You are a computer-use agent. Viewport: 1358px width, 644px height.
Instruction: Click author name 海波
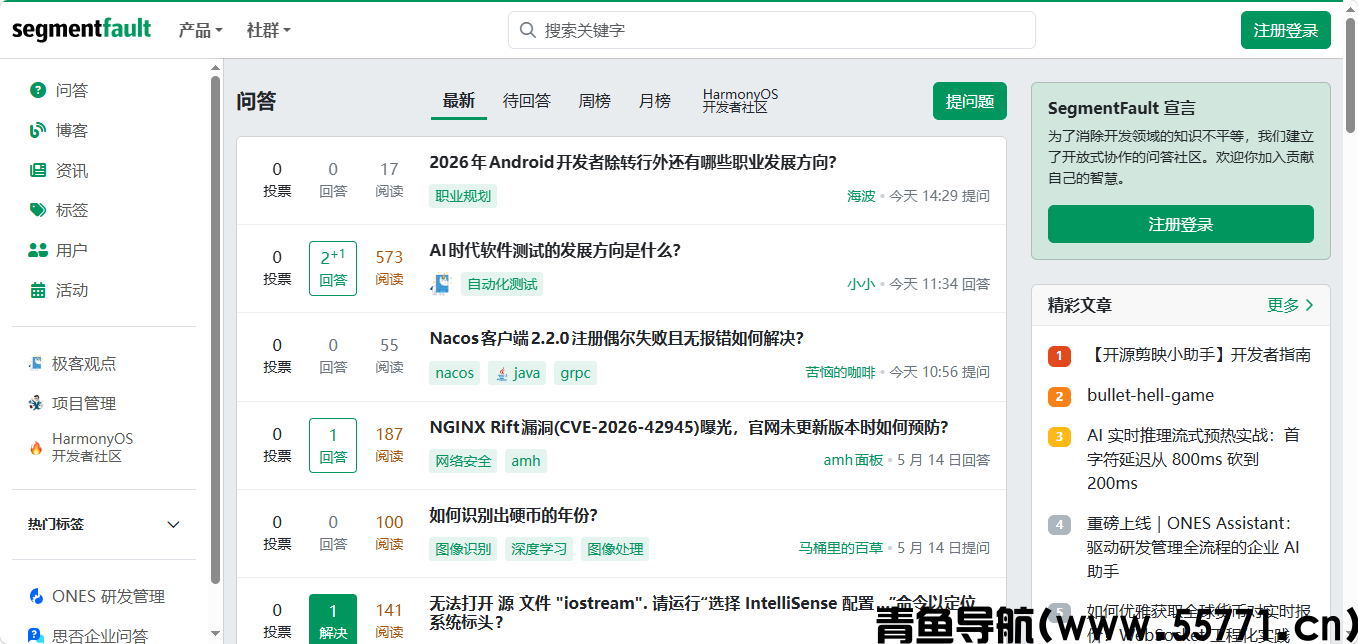click(861, 196)
